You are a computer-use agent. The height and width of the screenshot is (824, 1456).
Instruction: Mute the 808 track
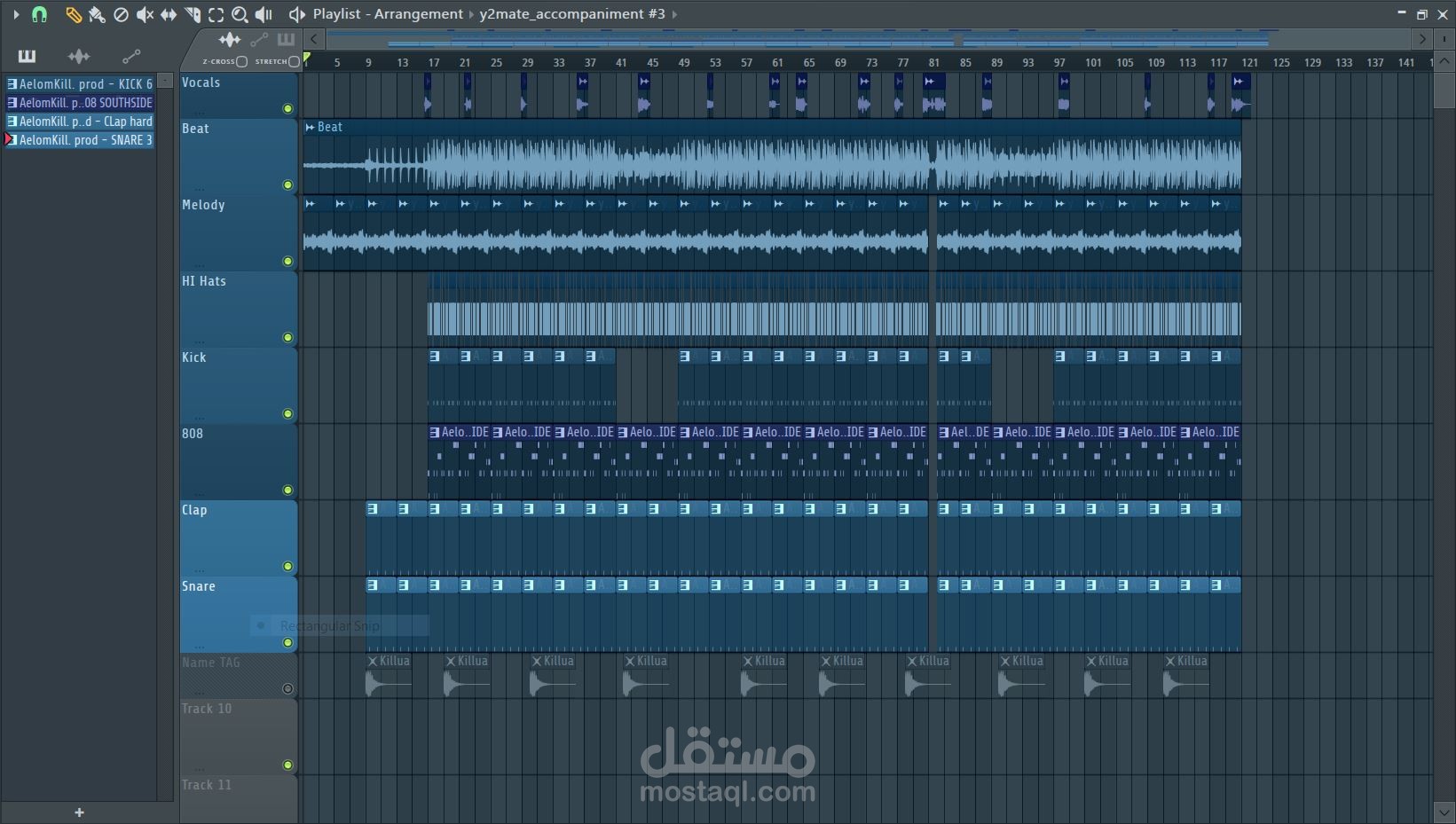pyautogui.click(x=287, y=490)
